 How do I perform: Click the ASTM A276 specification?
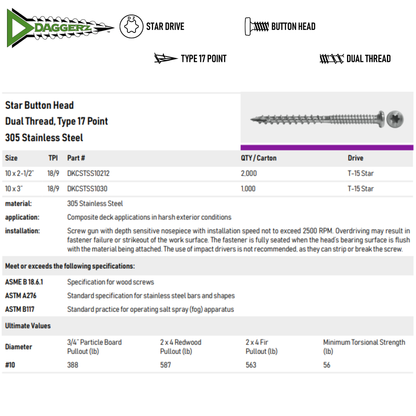[x=21, y=296]
